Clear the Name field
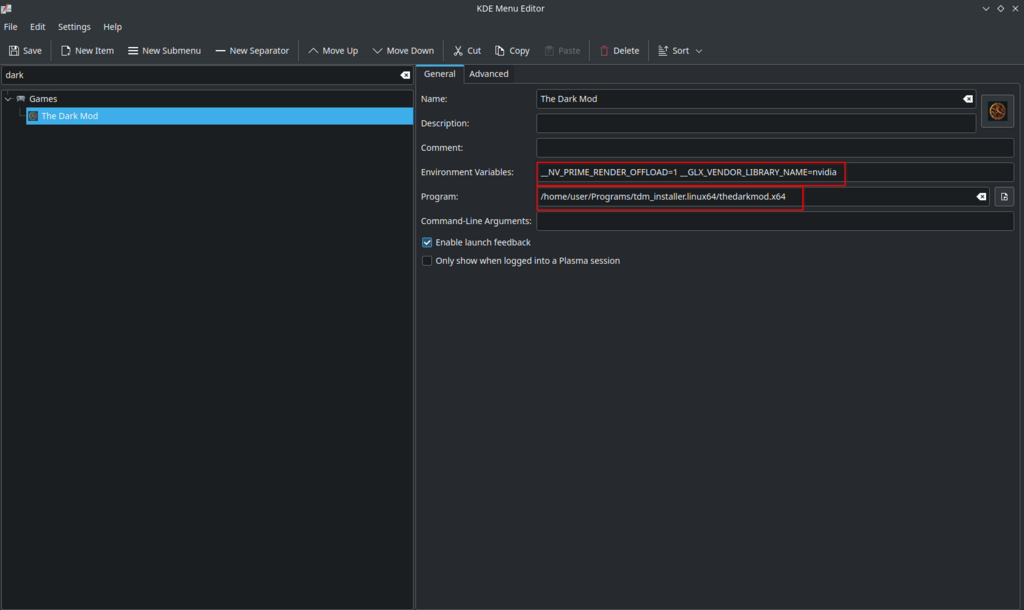Image resolution: width=1024 pixels, height=610 pixels. 968,99
